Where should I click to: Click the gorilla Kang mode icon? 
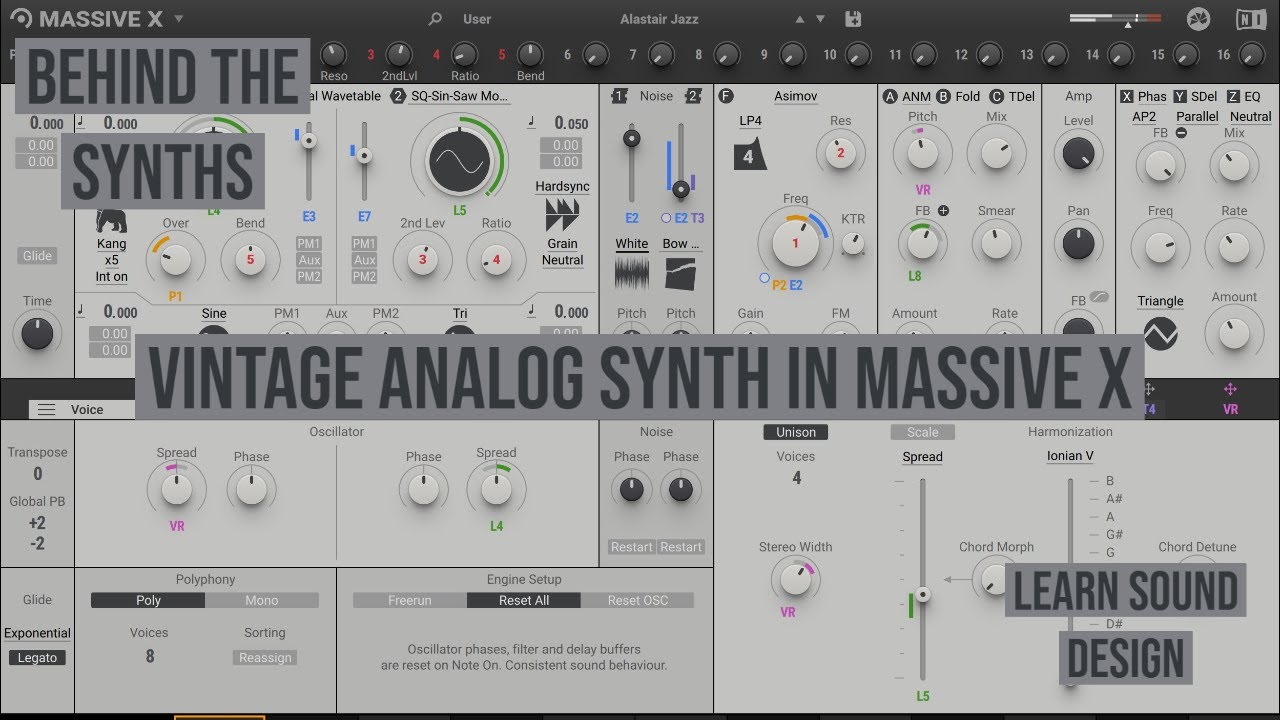(x=112, y=220)
